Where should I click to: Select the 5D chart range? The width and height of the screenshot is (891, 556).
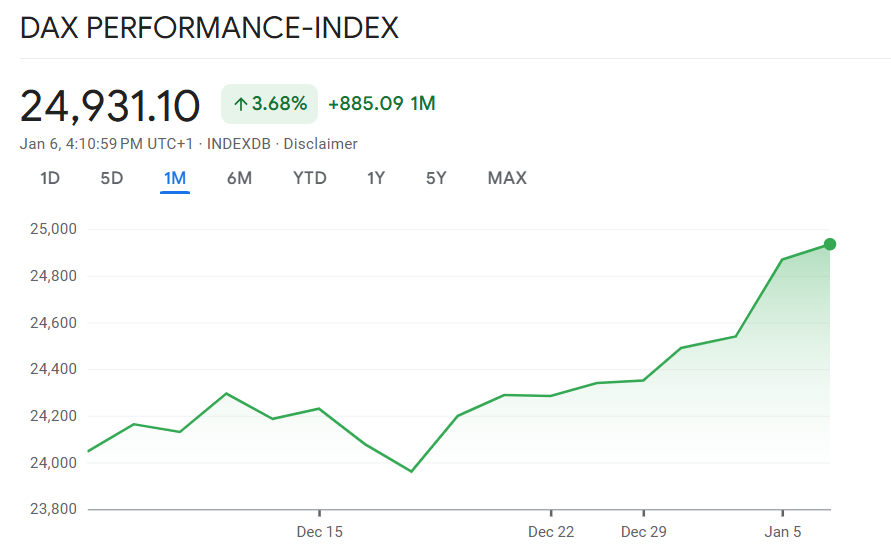(111, 179)
